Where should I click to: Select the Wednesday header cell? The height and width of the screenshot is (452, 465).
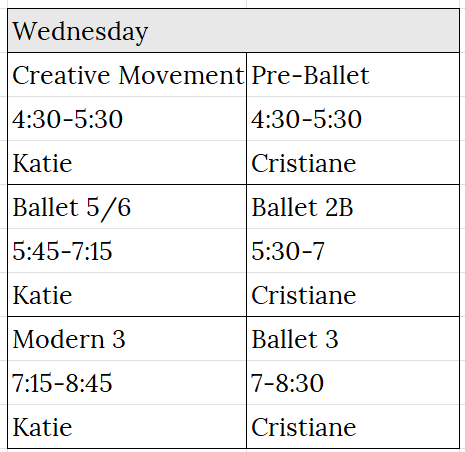click(x=233, y=30)
